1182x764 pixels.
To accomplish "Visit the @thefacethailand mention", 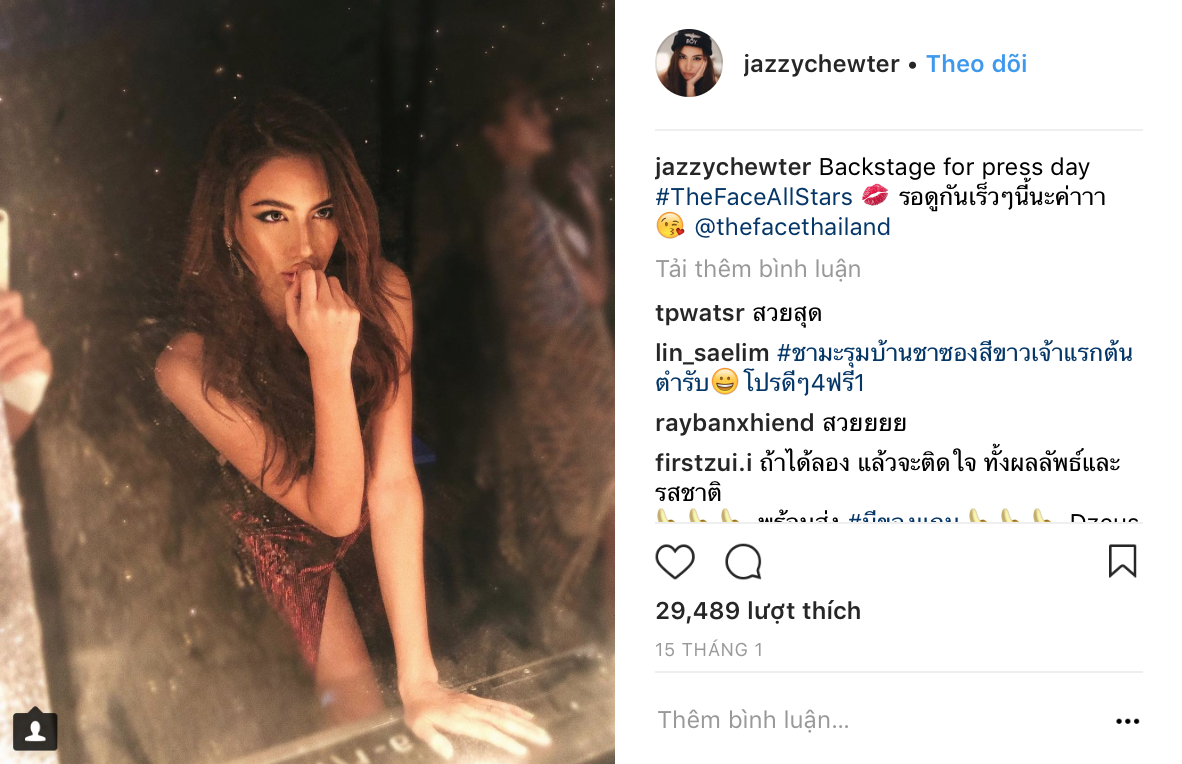I will click(x=792, y=227).
